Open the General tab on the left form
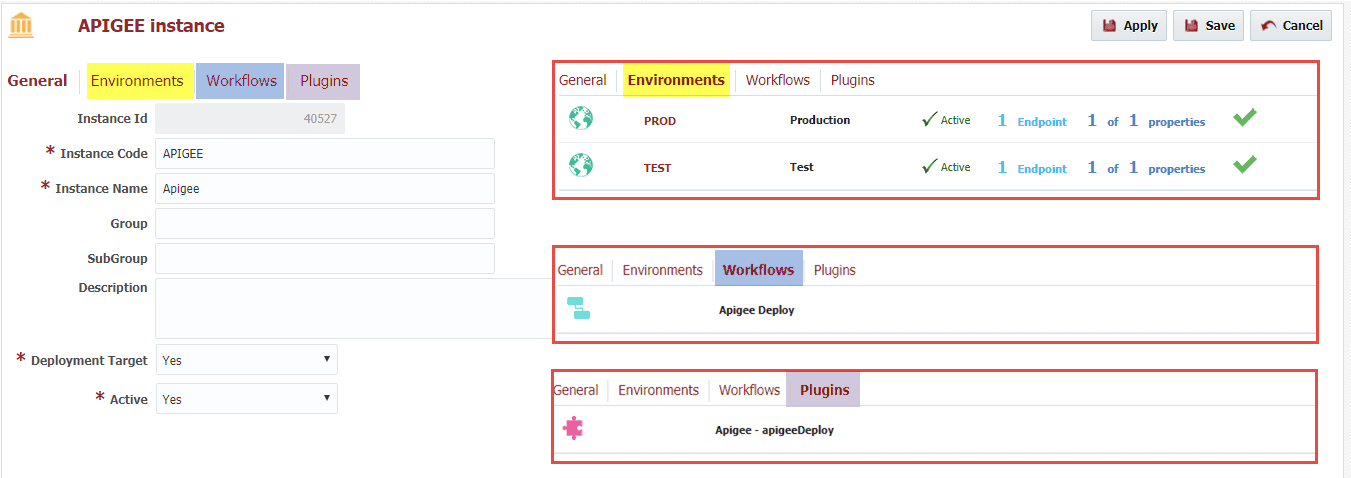The image size is (1351, 478). 38,81
